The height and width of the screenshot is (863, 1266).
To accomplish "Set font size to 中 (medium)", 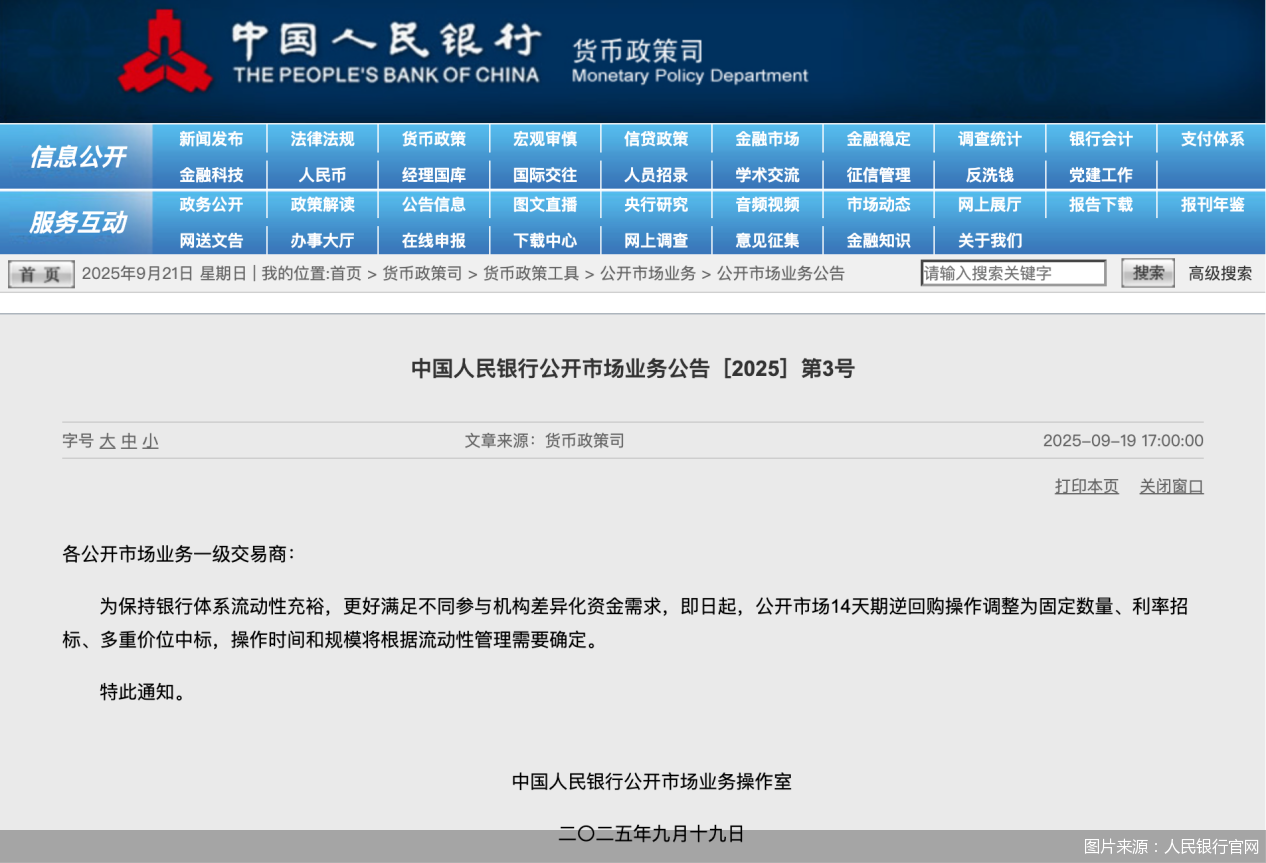I will (129, 441).
